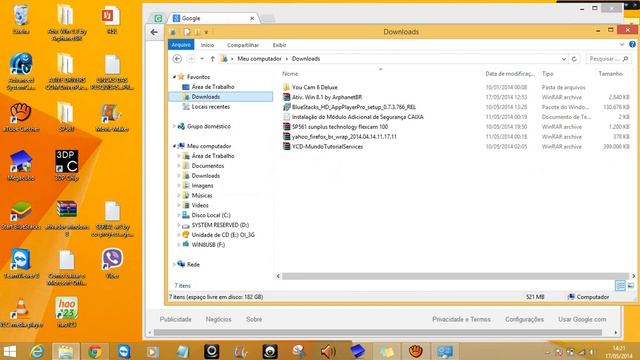The image size is (640, 360).
Task: Select SYSTEM RESERVED (D:) drive in tree
Action: pos(216,225)
